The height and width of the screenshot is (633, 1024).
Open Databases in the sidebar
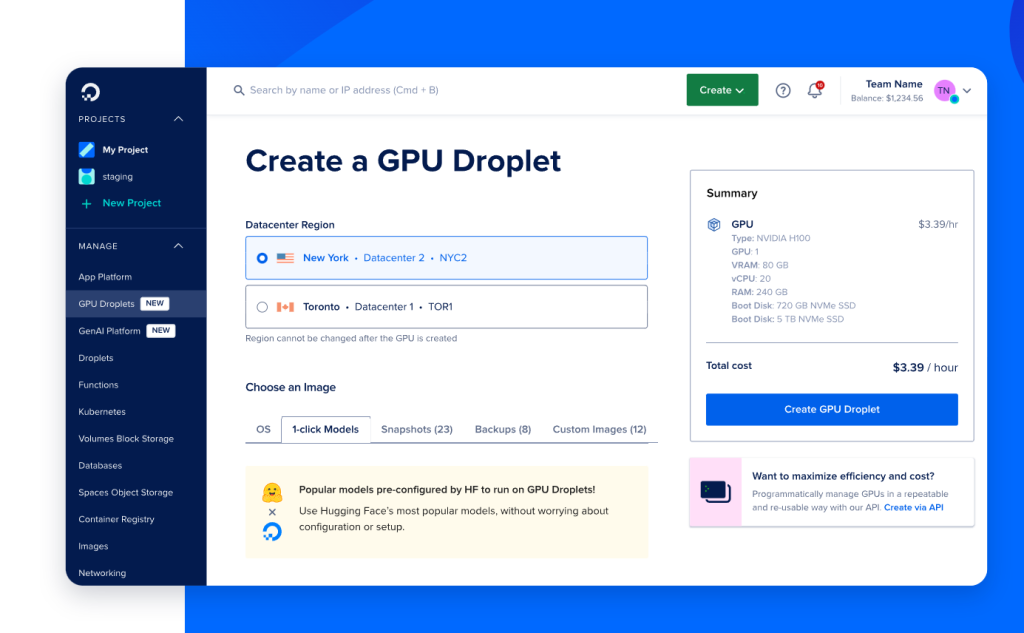point(100,466)
